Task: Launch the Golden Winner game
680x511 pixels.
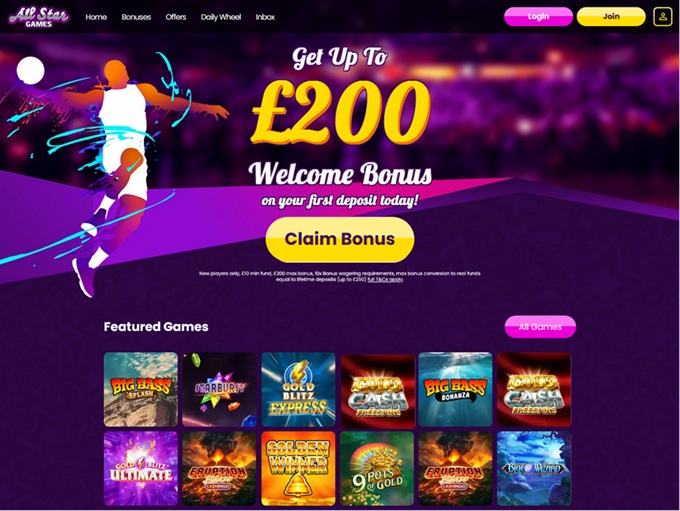Action: tap(298, 468)
